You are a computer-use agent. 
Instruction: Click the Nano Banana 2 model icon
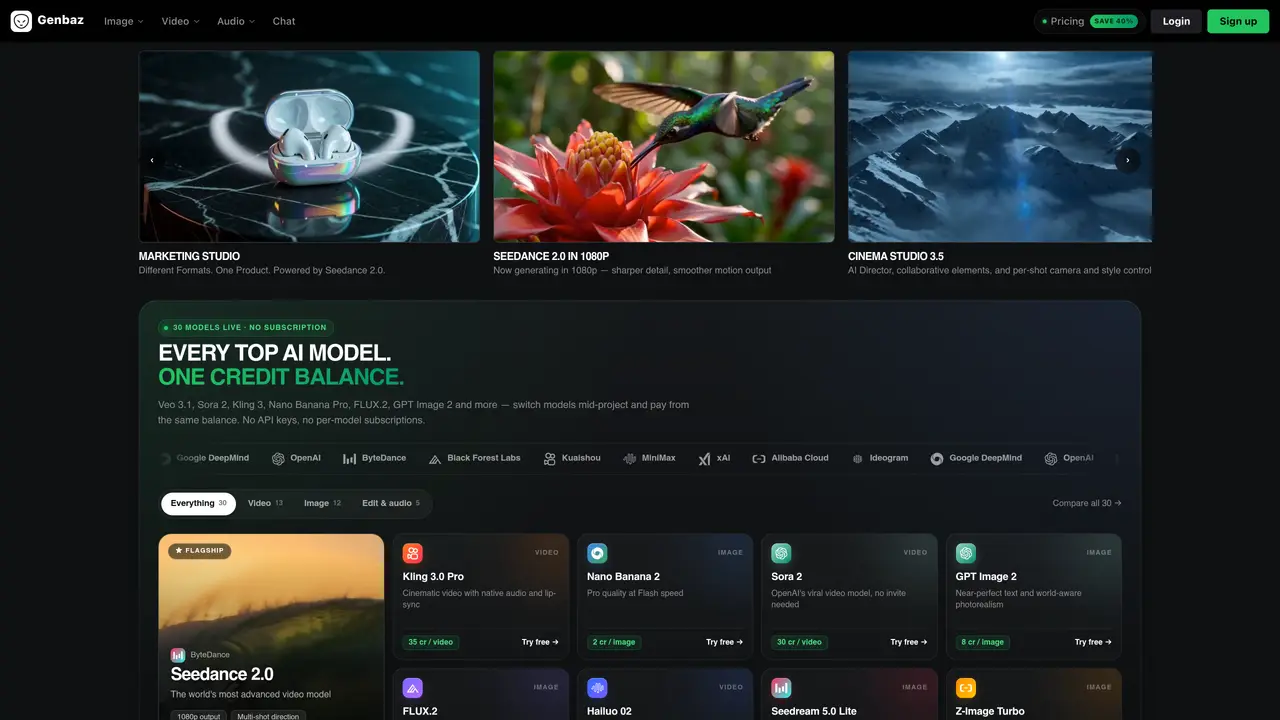point(597,553)
